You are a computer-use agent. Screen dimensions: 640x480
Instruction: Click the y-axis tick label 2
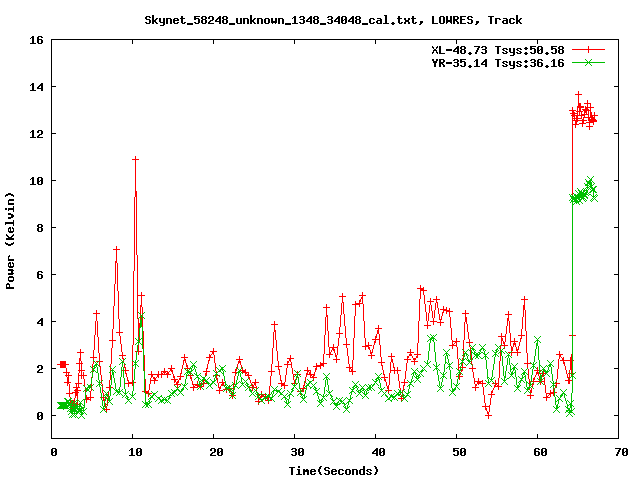pos(40,369)
